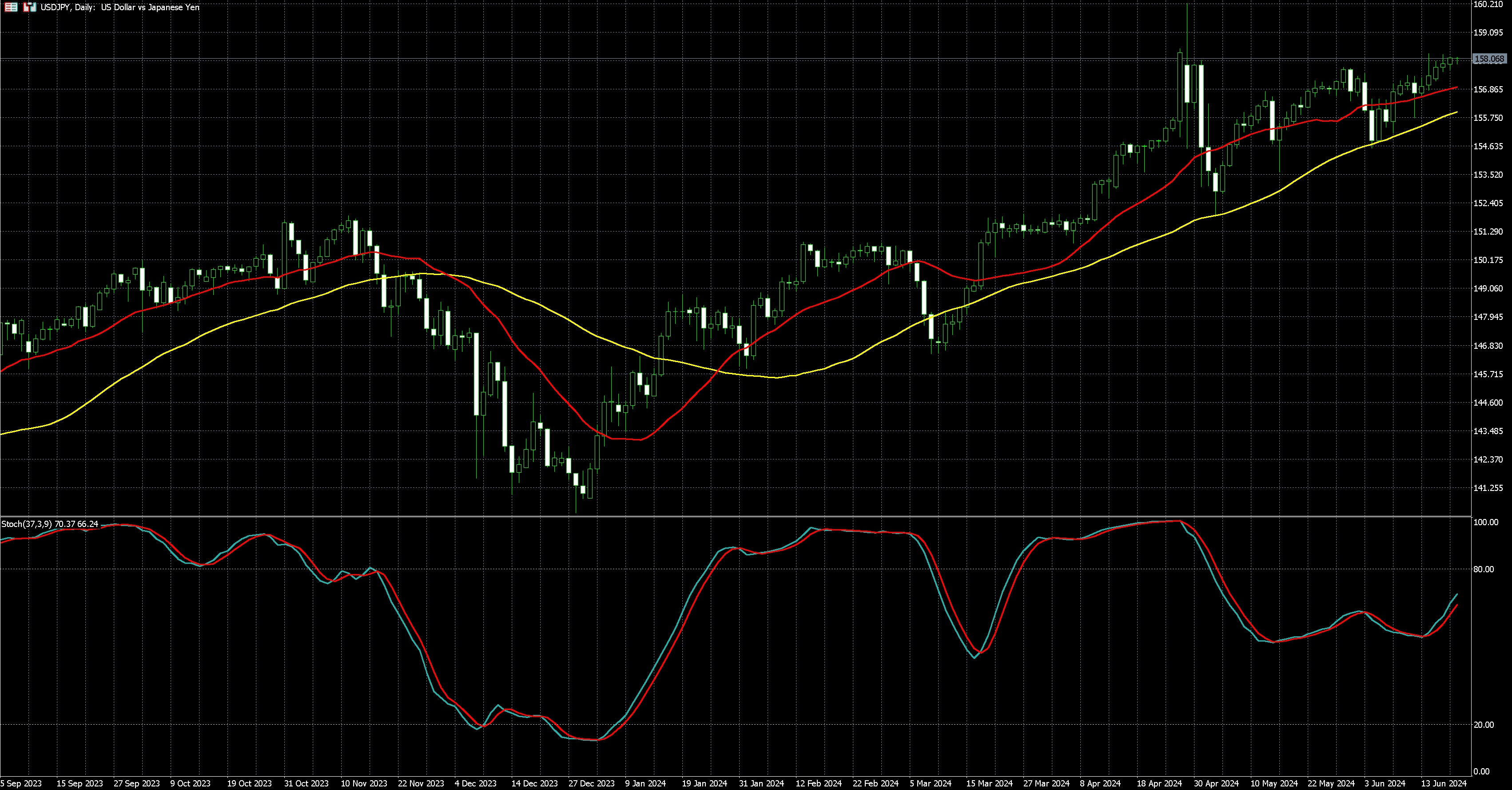This screenshot has height=790, width=1512.
Task: Click the 141.255 price scale label
Action: click(x=1488, y=488)
